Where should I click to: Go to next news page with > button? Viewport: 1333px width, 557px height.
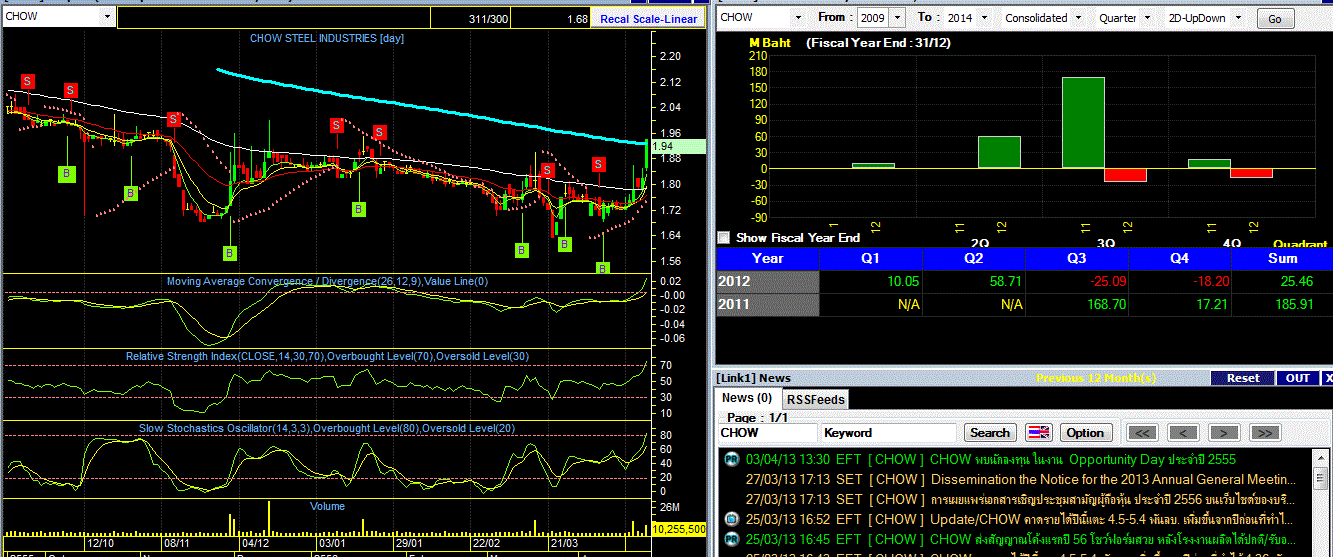point(1224,433)
